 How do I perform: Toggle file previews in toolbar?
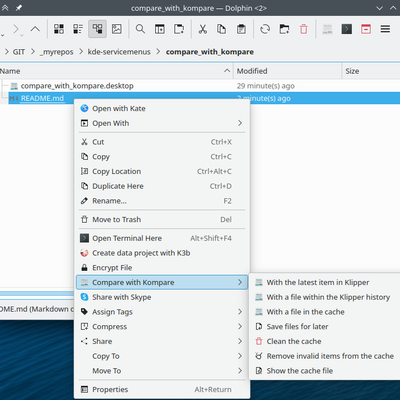(117, 29)
